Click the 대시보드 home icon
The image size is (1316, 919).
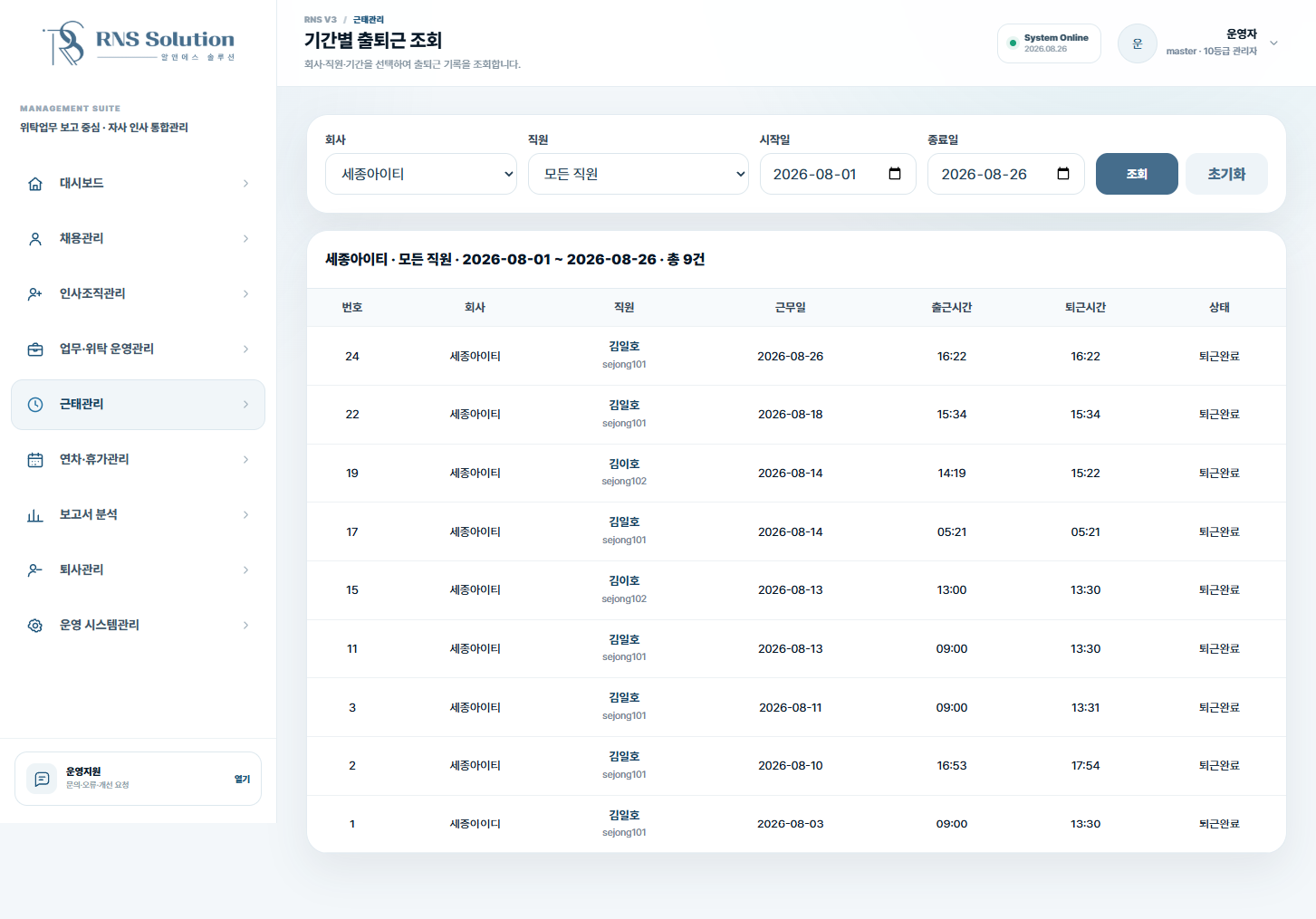(35, 184)
